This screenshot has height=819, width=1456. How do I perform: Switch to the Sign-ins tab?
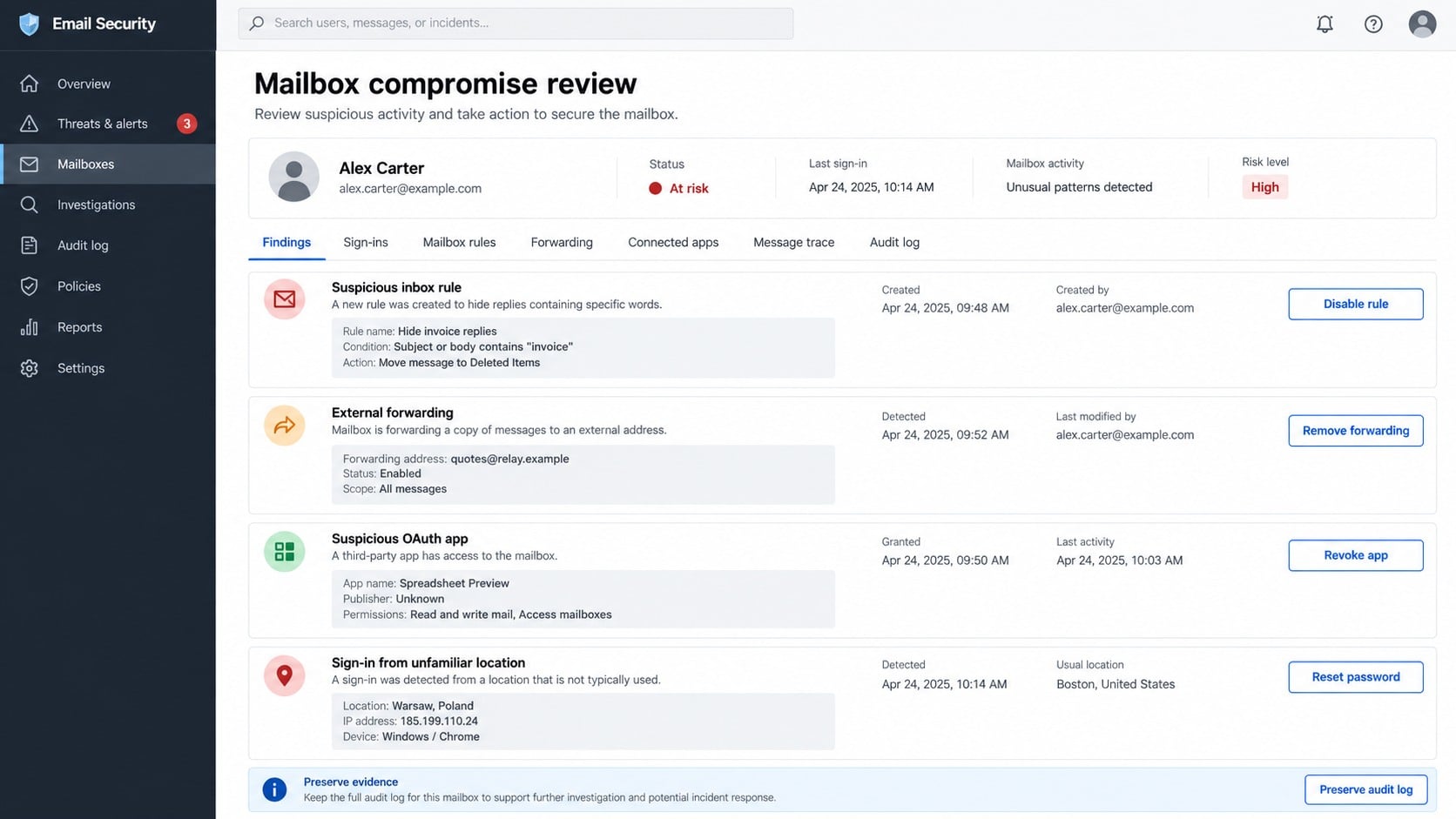(x=366, y=243)
